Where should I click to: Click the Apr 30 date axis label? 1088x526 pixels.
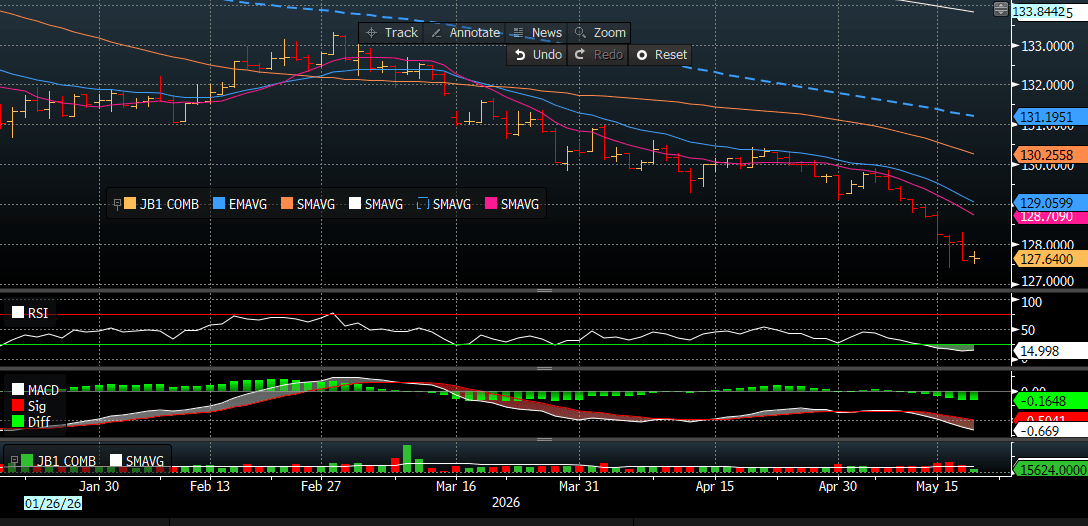[838, 486]
